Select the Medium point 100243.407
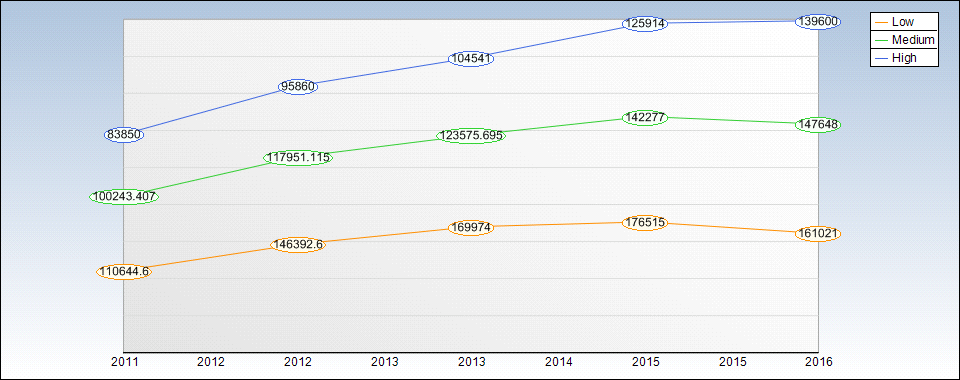The image size is (960, 380). 124,197
